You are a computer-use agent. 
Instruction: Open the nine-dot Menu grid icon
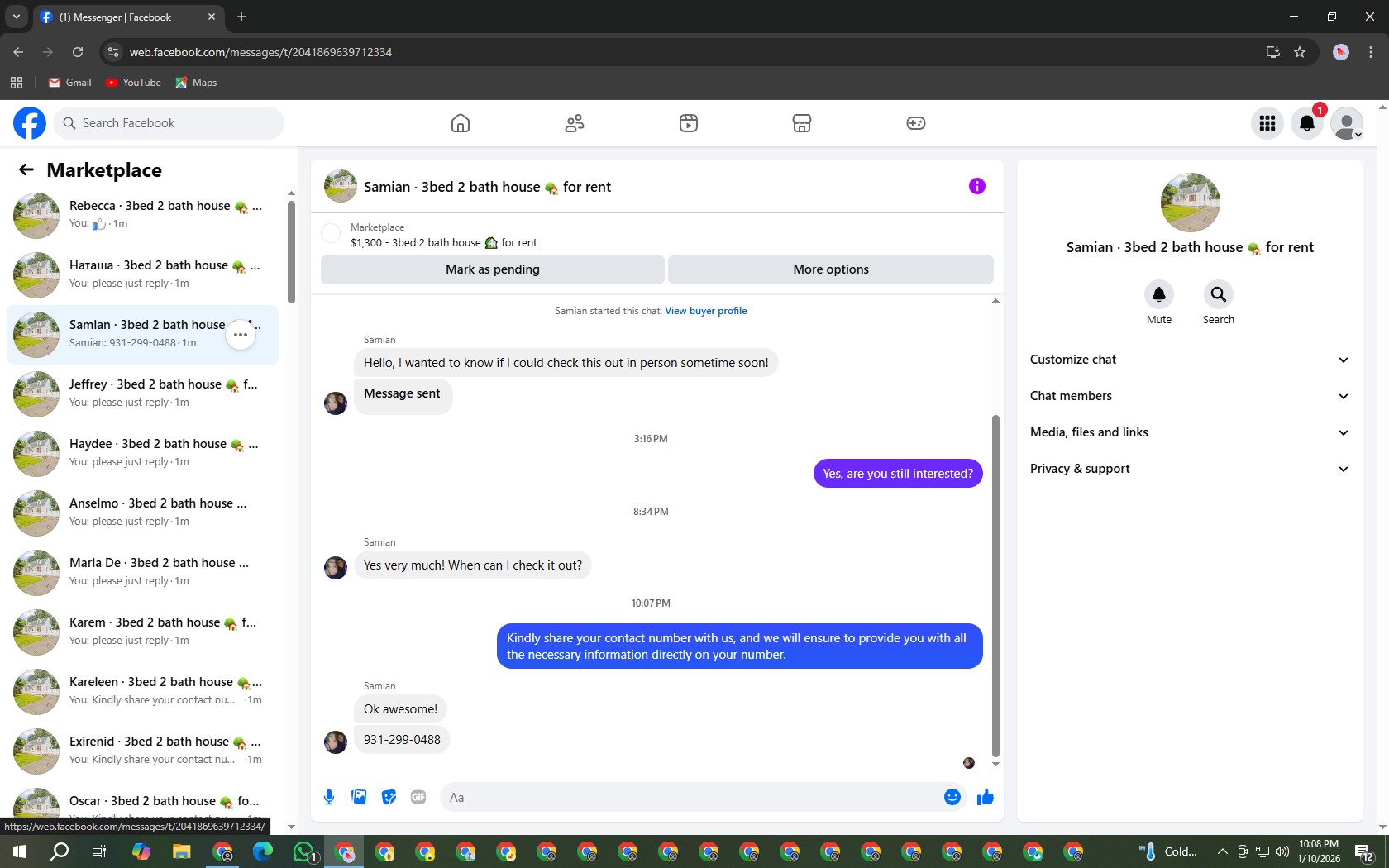pyautogui.click(x=1267, y=123)
